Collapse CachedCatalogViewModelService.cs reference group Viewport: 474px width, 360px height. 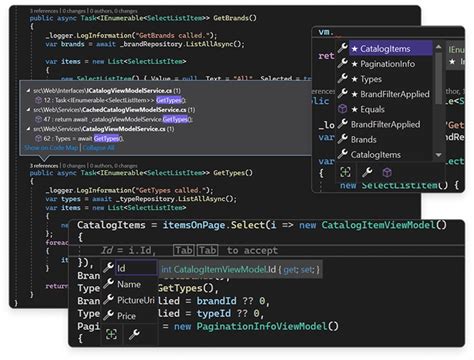28,110
